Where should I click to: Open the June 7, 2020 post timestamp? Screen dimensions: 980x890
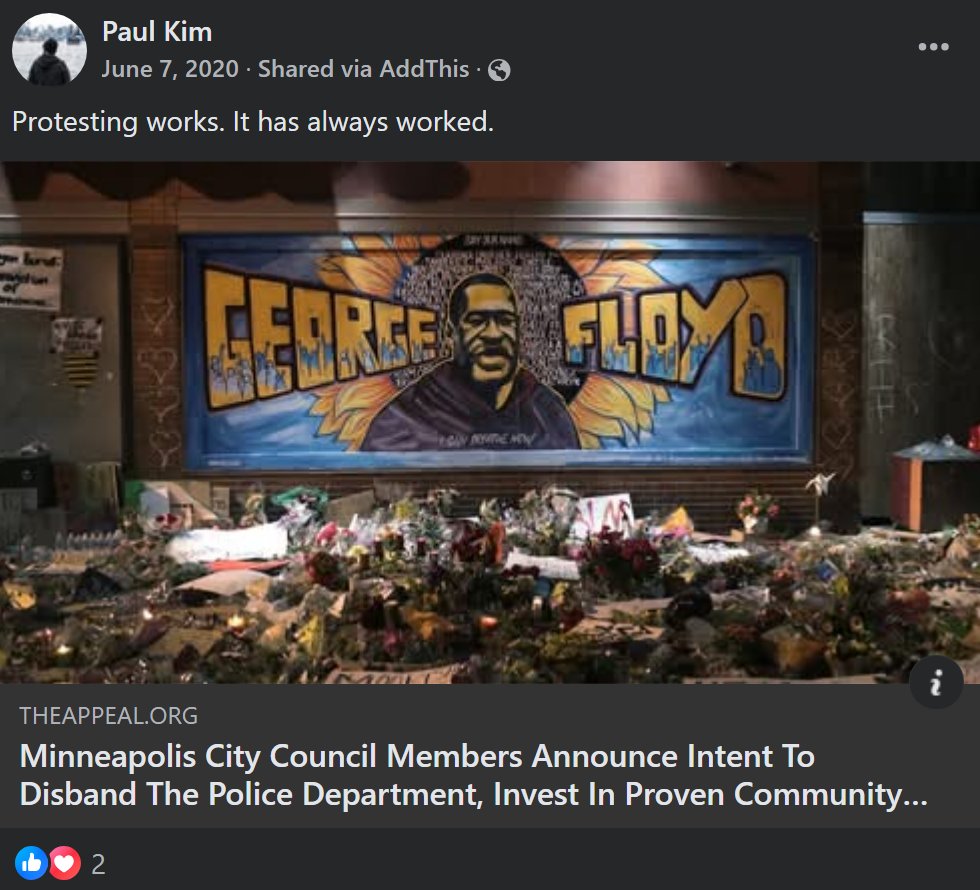170,69
